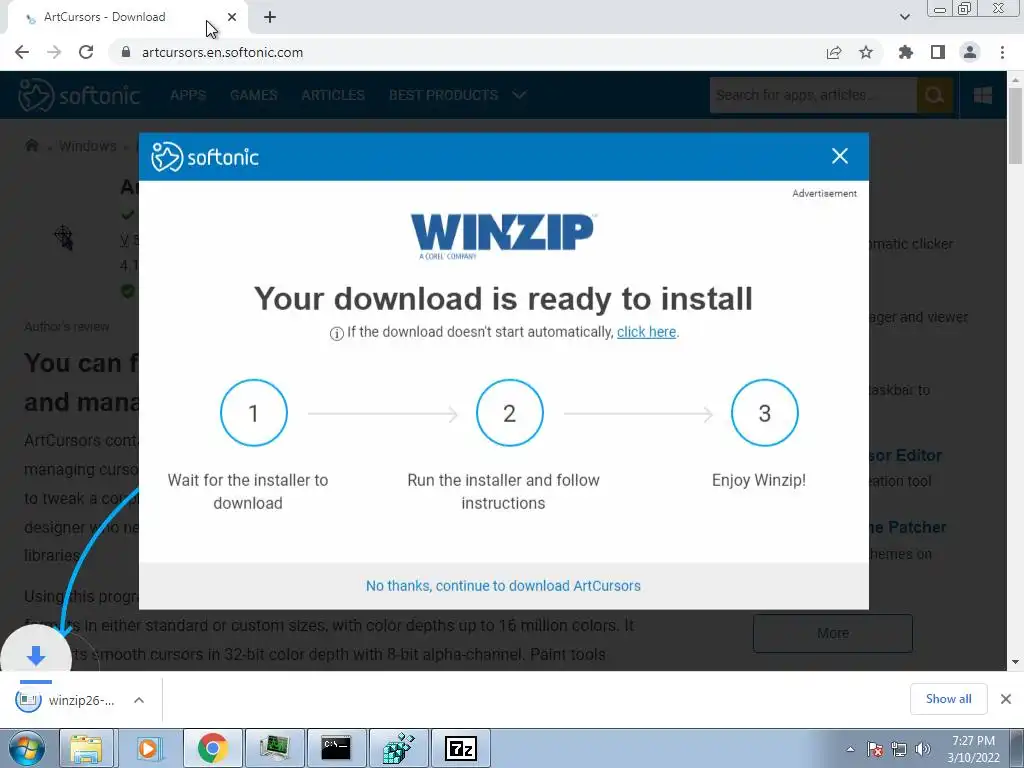Open the APPS menu item

tap(188, 95)
